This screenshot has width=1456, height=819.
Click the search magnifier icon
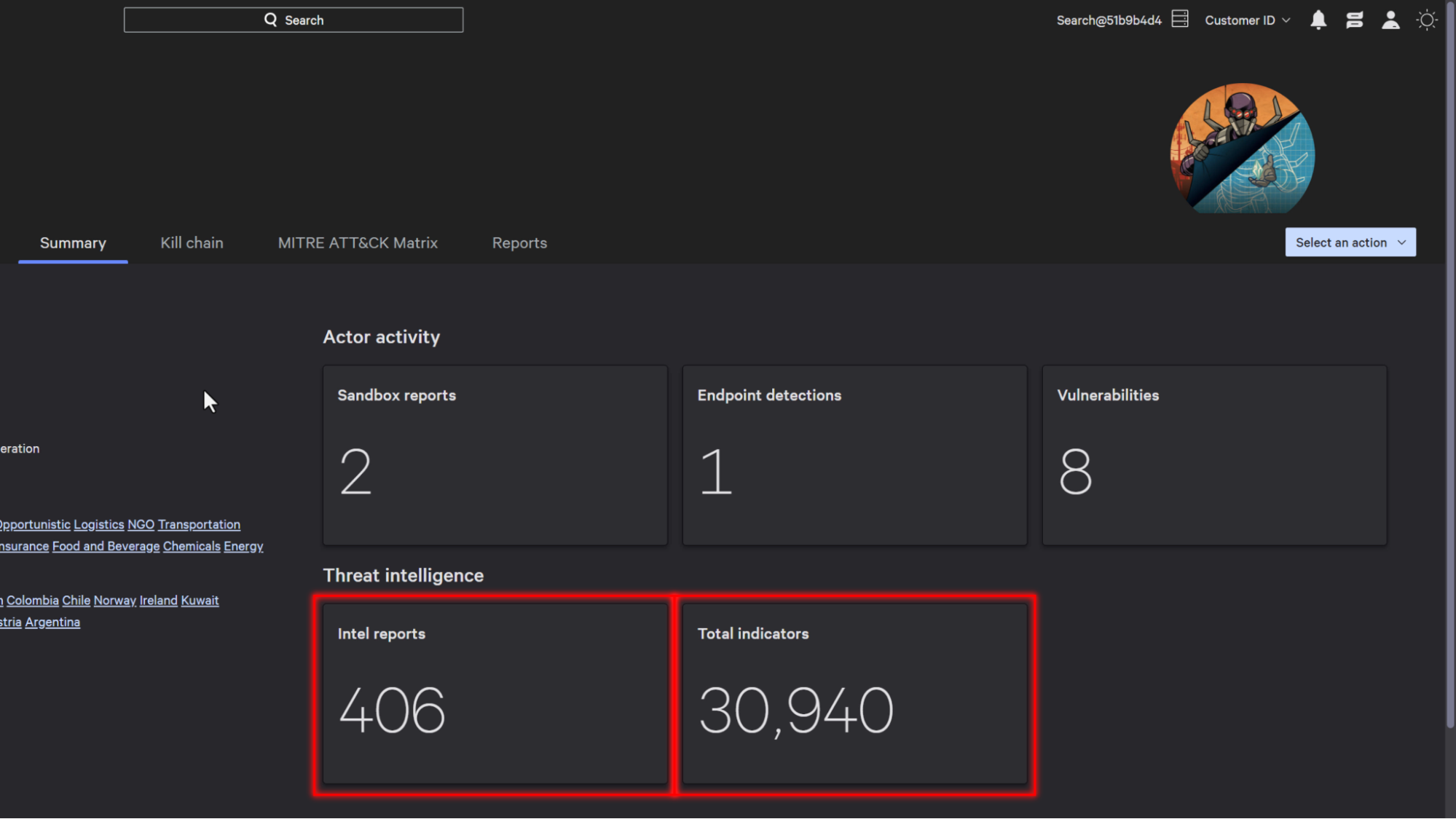coord(270,20)
